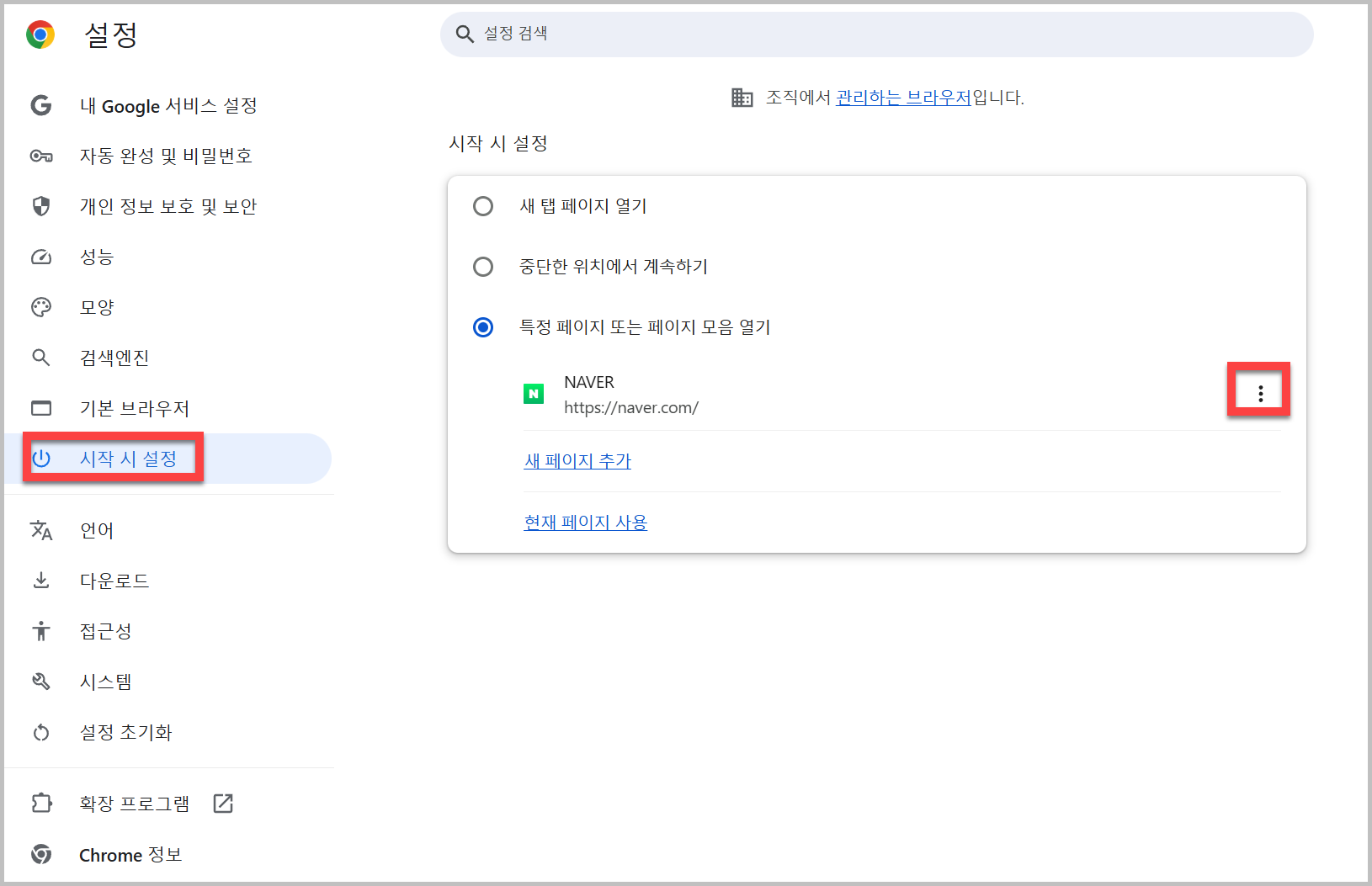
Task: Click the speedometer icon for 성능
Action: tap(41, 257)
